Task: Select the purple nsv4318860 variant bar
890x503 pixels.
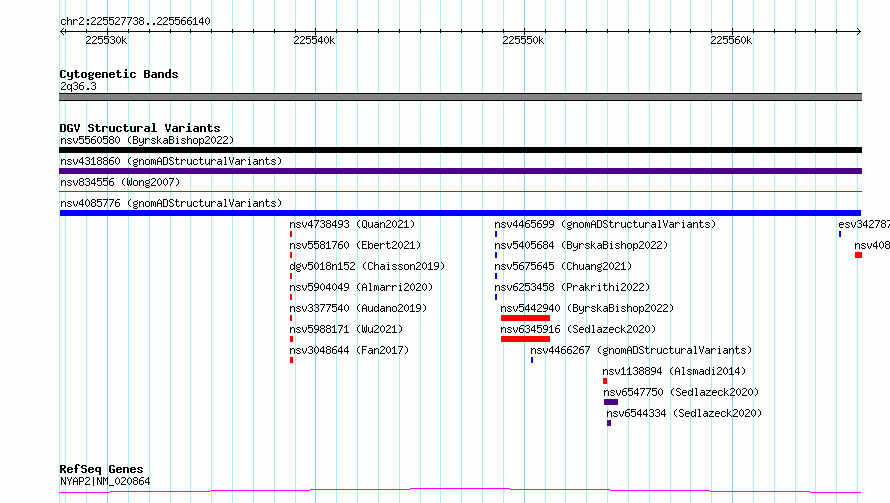Action: [x=460, y=171]
